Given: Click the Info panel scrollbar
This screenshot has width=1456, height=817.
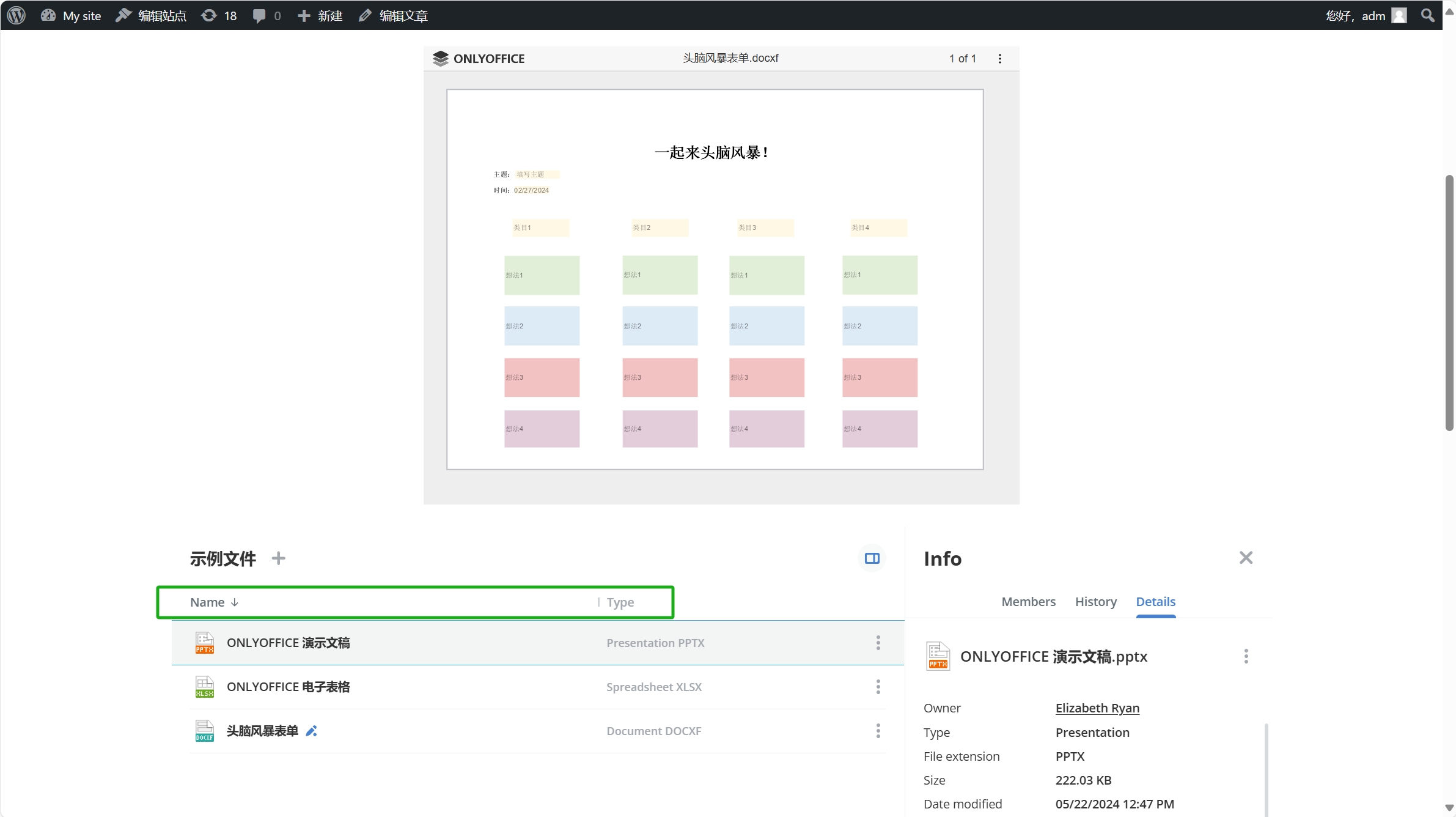Looking at the screenshot, I should (x=1266, y=769).
